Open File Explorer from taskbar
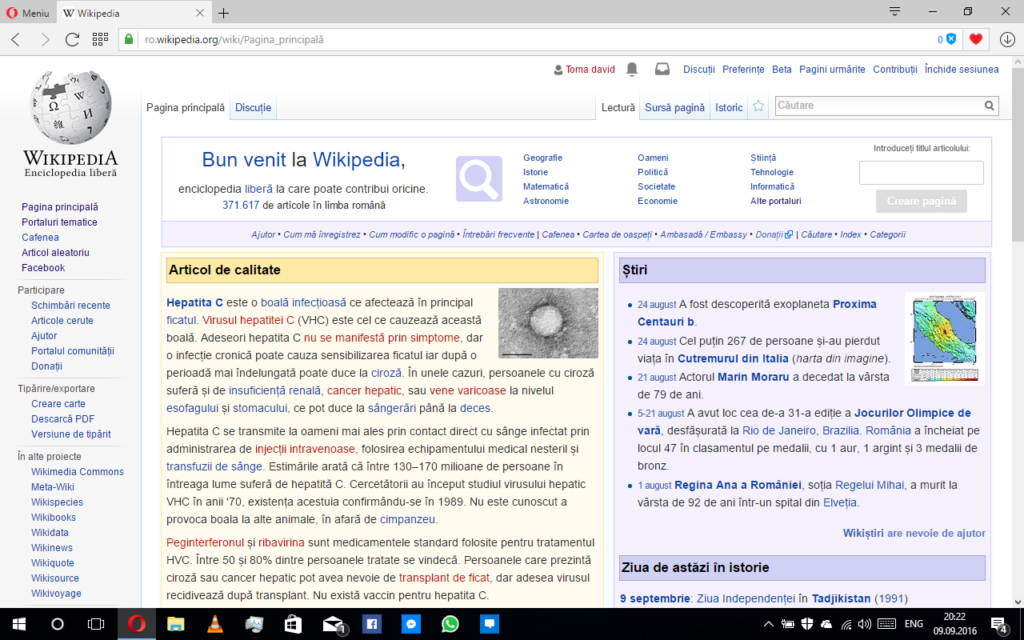 (175, 624)
